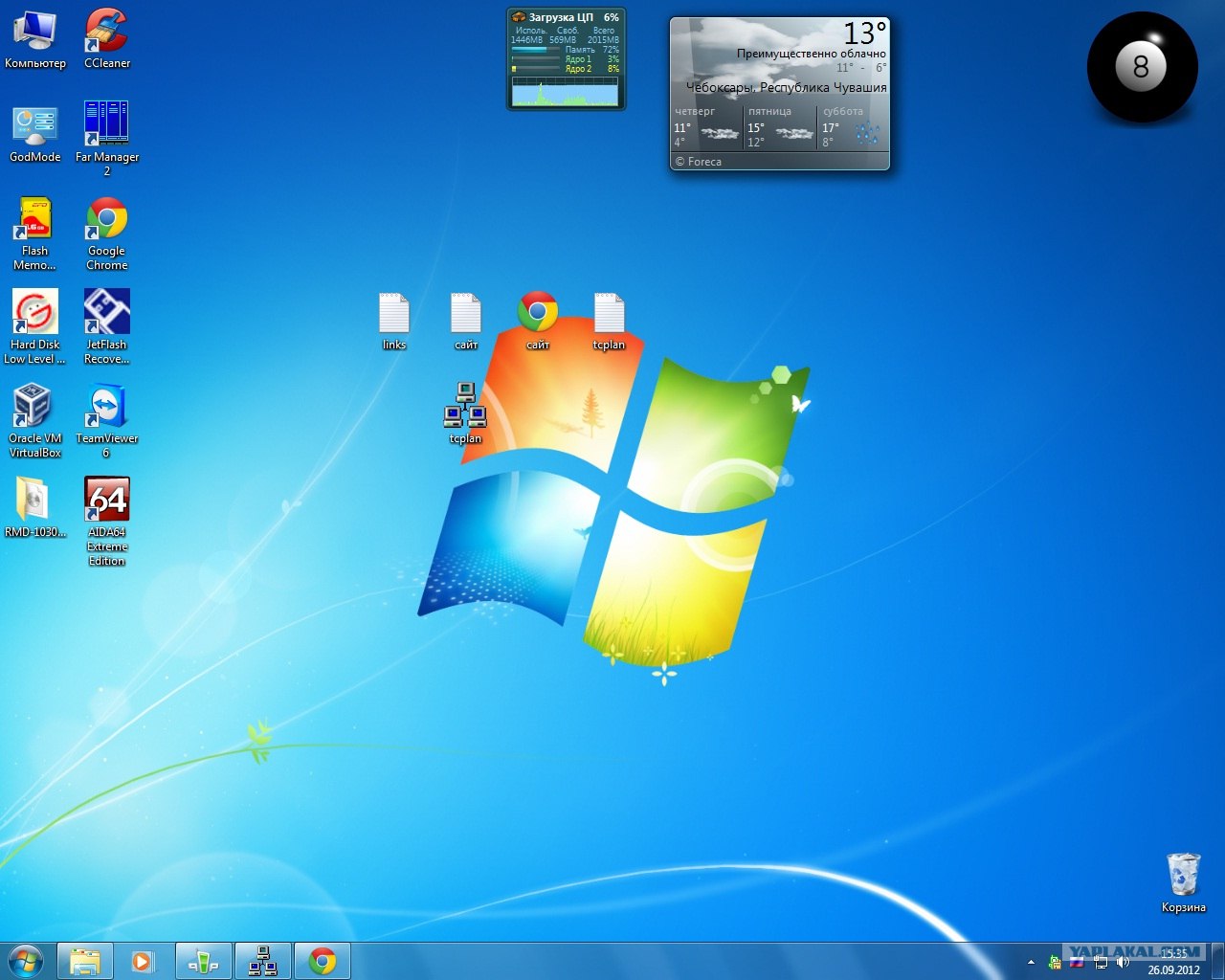Open the Far Manager 2 shortcut
The image size is (1225, 980).
point(106,139)
